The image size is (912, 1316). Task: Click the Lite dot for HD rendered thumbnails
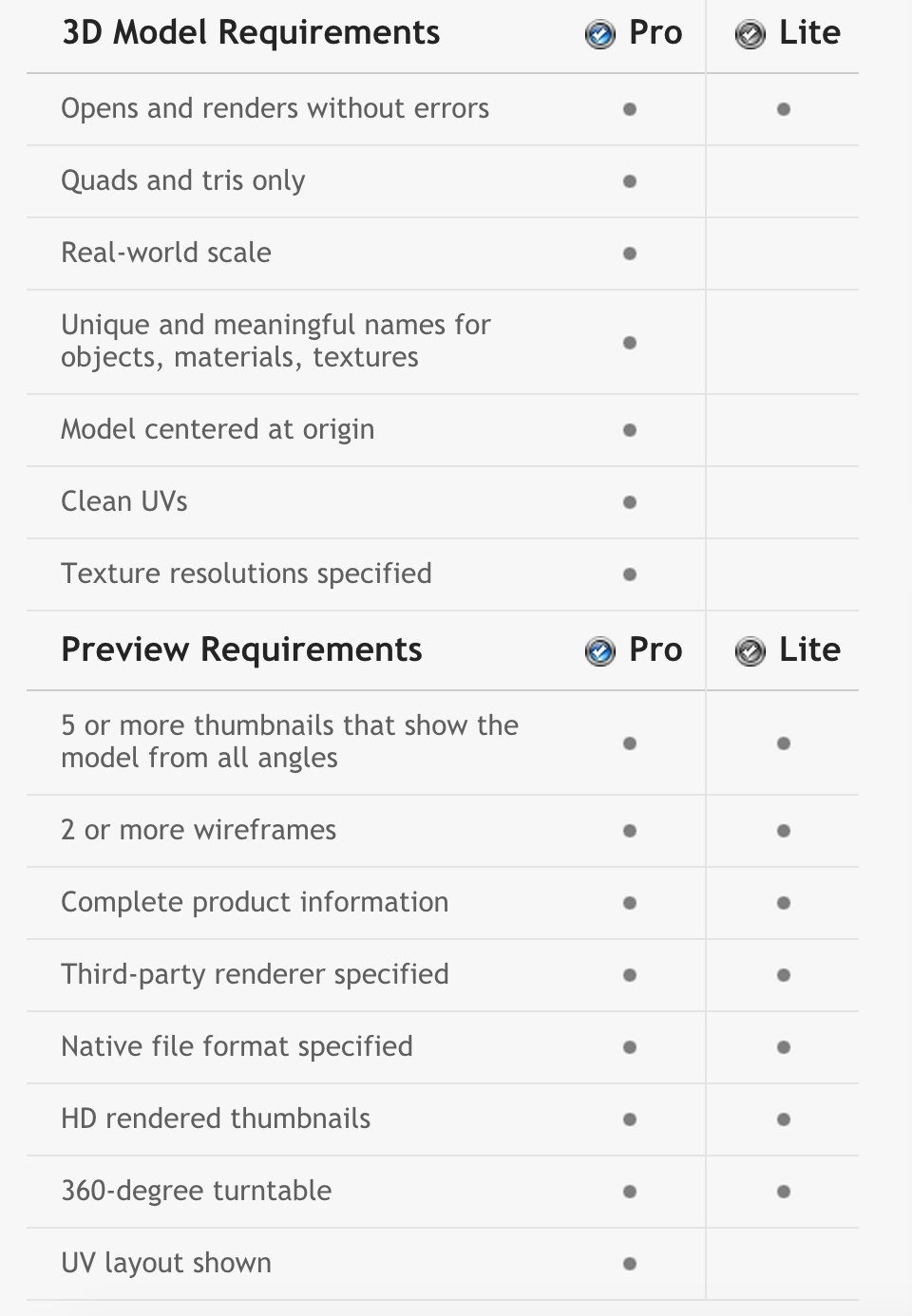(x=784, y=1119)
